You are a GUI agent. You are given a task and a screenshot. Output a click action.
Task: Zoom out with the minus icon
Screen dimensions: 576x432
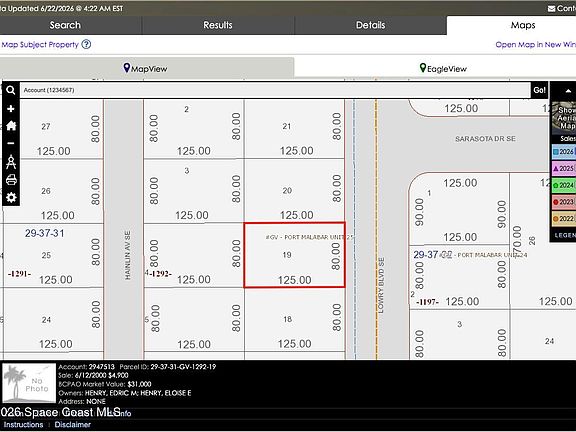11,143
